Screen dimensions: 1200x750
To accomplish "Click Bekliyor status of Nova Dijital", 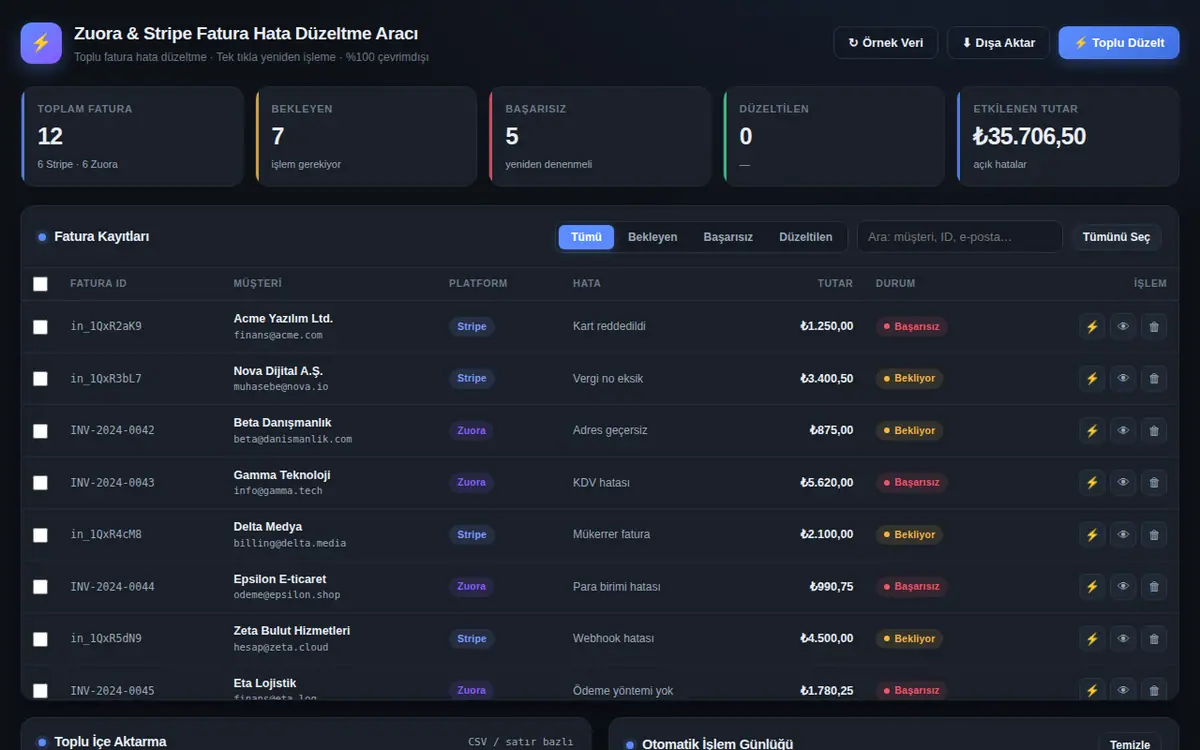I will click(910, 378).
